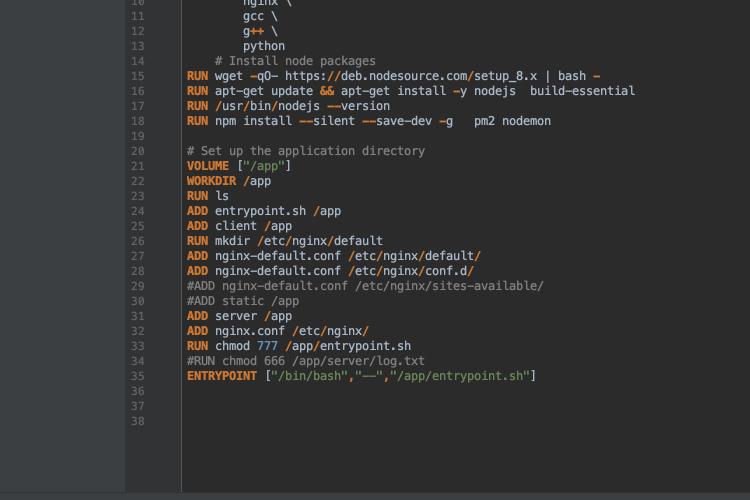Click the "g++ \" package line

click(260, 32)
